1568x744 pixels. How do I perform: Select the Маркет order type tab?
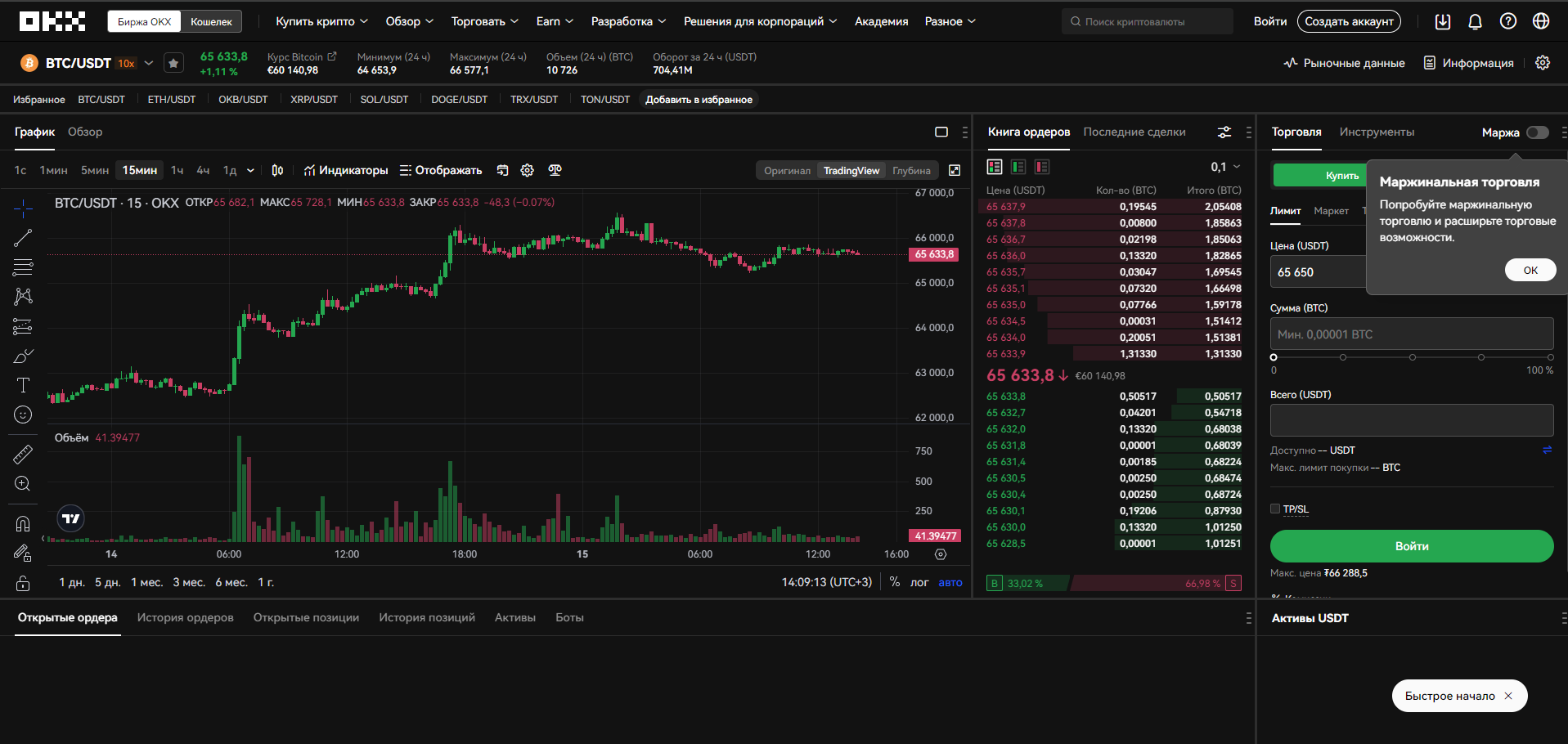pyautogui.click(x=1331, y=211)
